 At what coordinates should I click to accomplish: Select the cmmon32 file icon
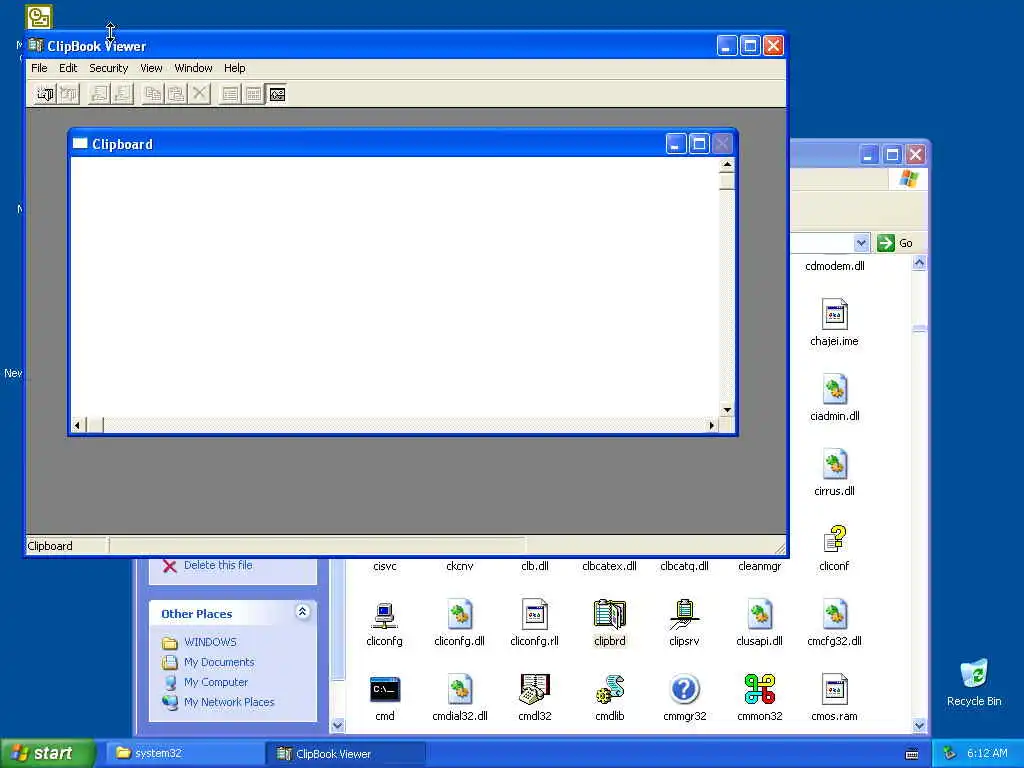[x=760, y=690]
